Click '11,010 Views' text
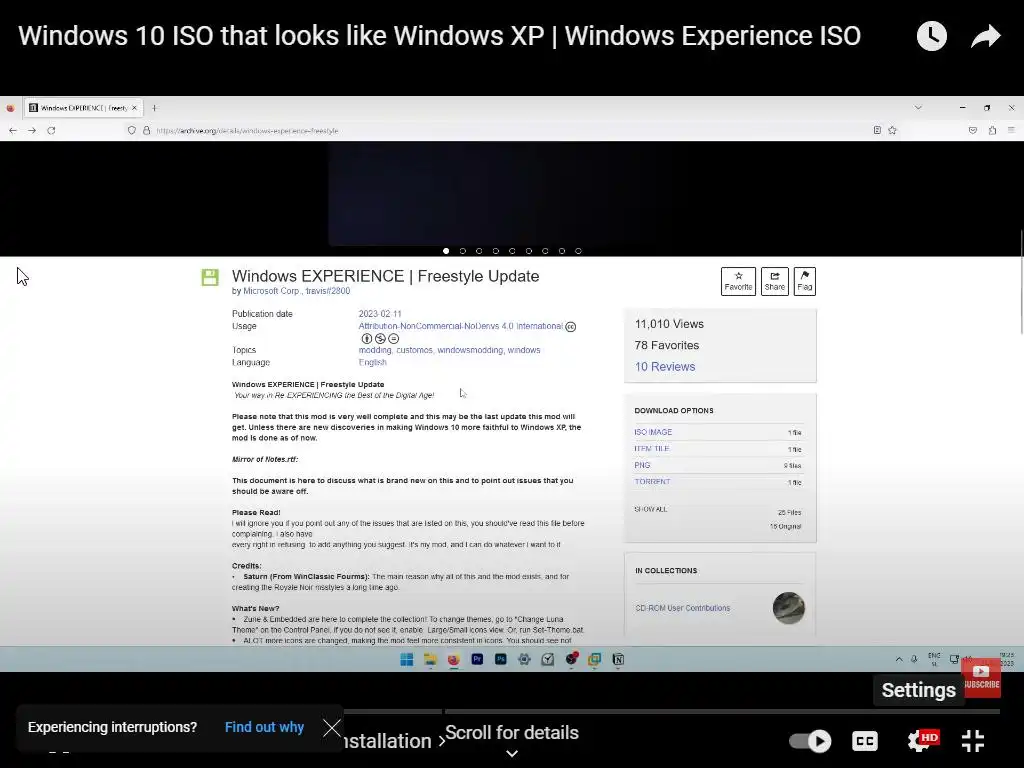The image size is (1024, 768). (669, 324)
